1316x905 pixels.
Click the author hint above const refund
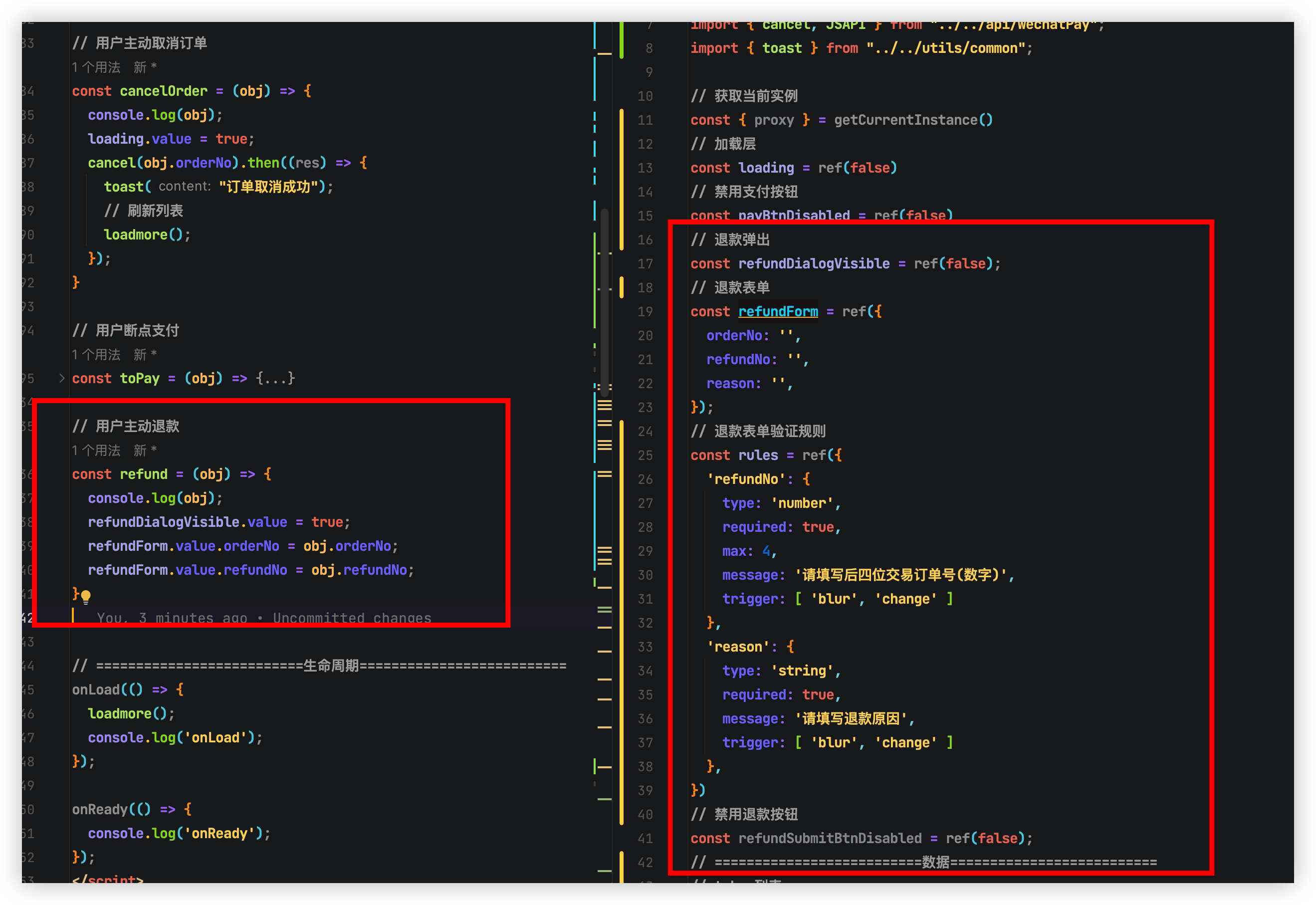[x=145, y=451]
